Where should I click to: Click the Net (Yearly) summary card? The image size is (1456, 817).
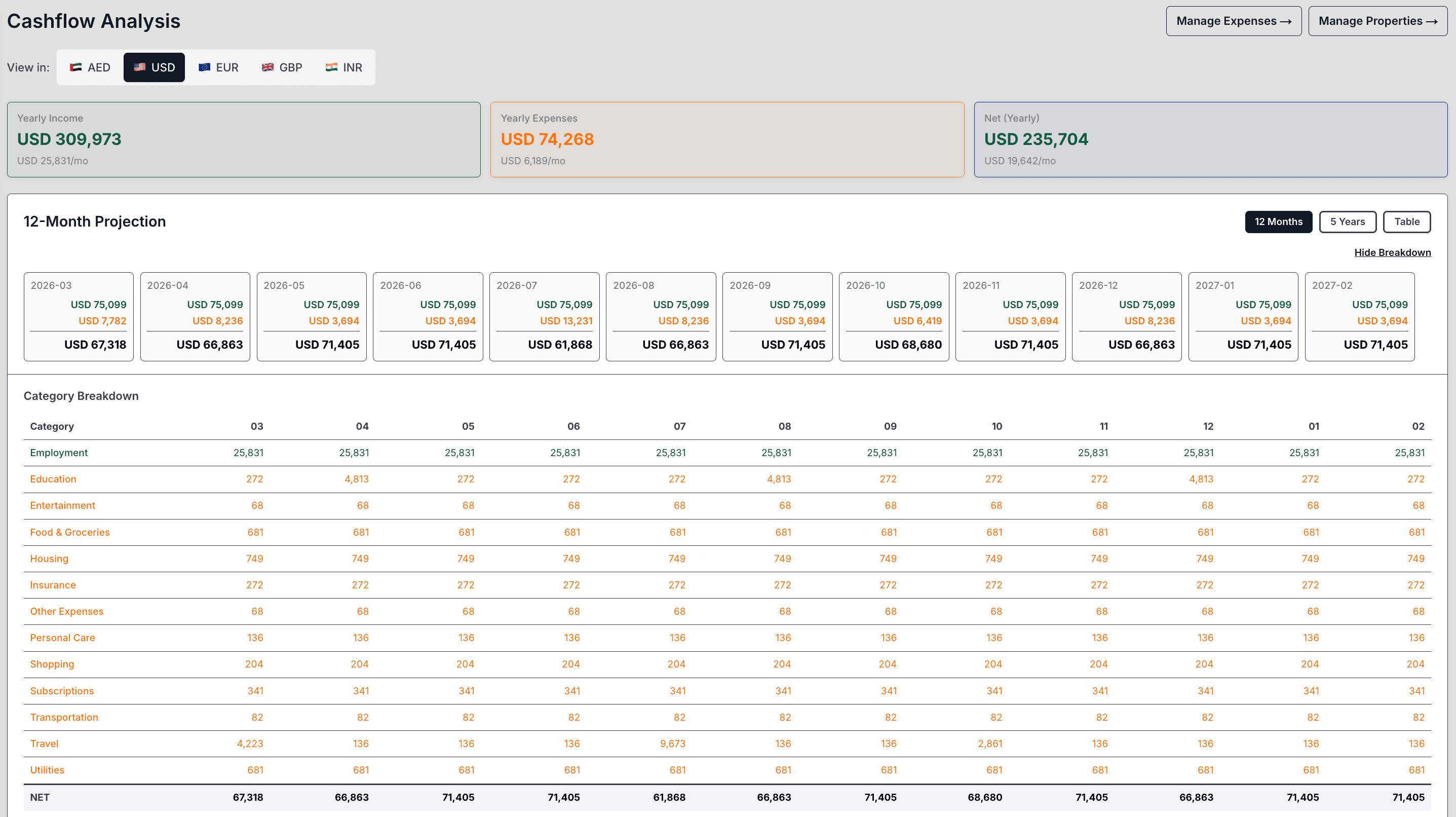[x=1210, y=139]
